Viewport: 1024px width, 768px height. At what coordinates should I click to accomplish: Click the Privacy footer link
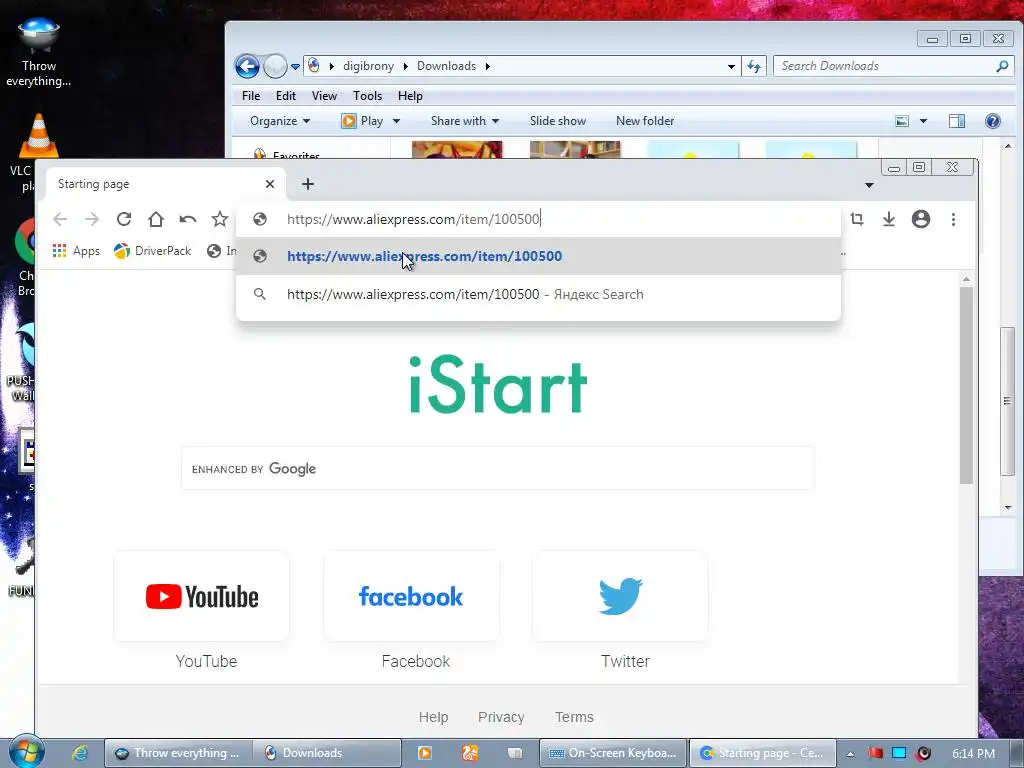(501, 716)
